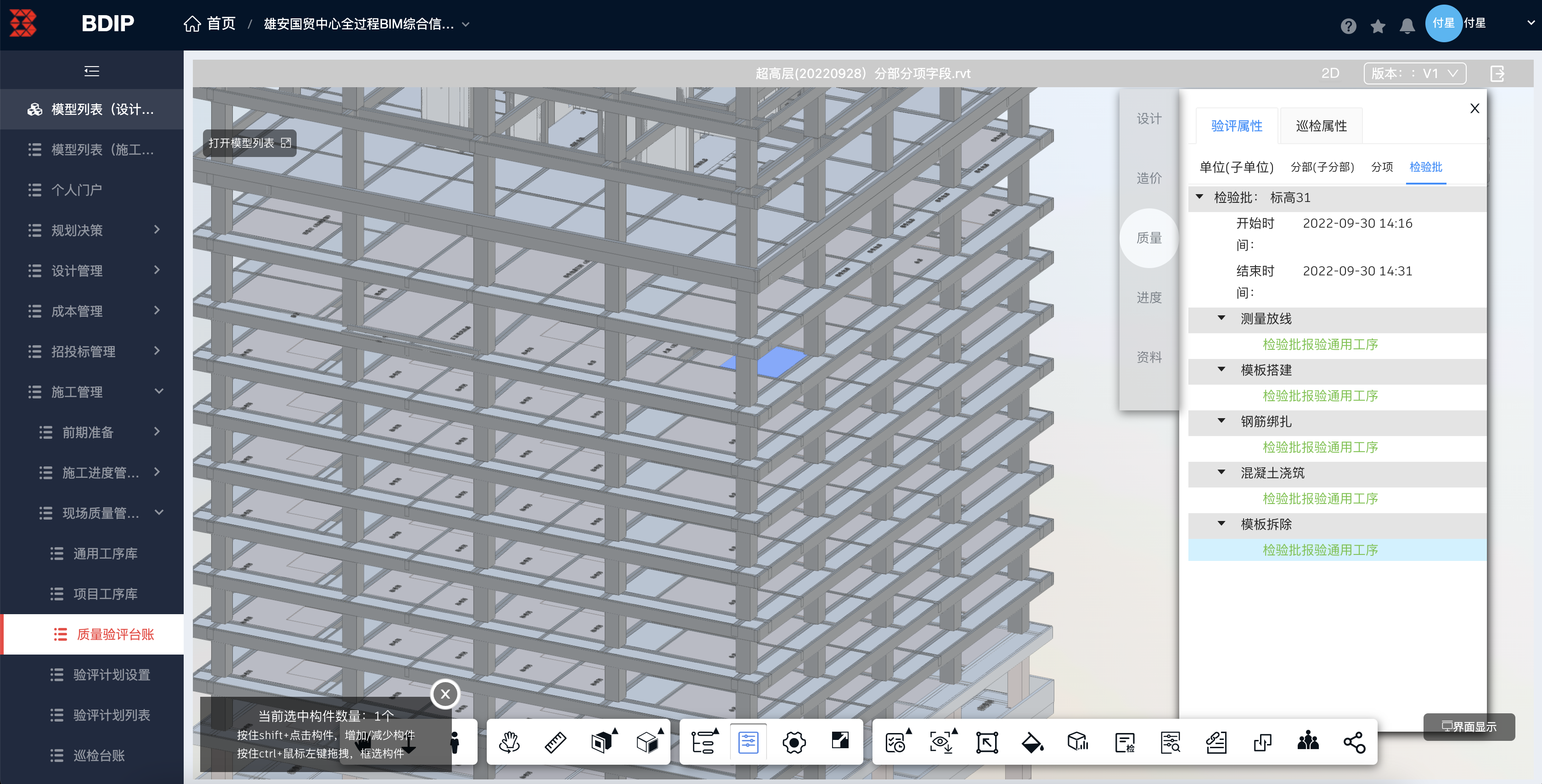This screenshot has height=784, width=1542.
Task: Open 检验批报验通用工序 under 模板拆除
Action: (x=1320, y=550)
